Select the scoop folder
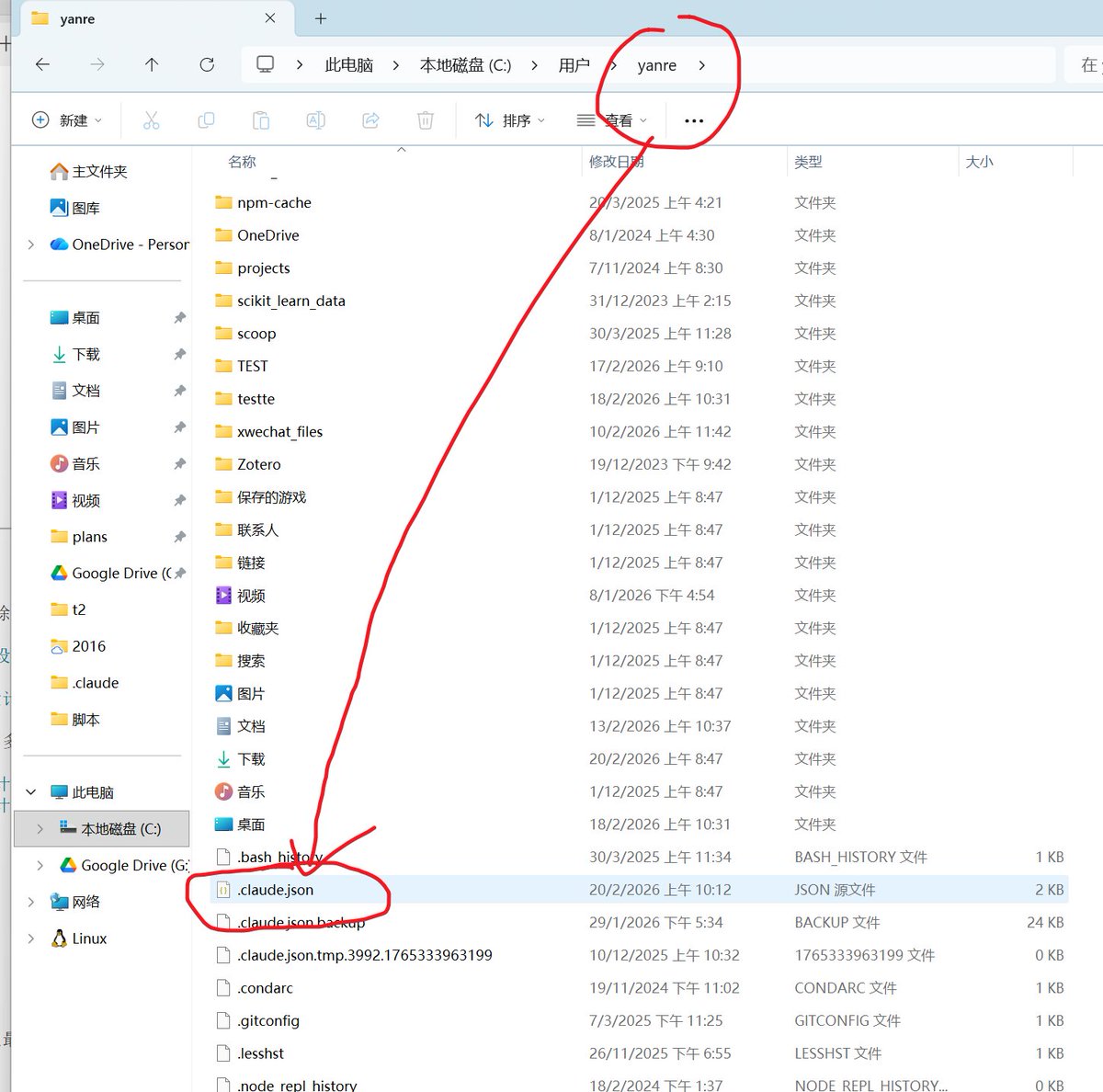Viewport: 1103px width, 1092px height. [x=245, y=334]
